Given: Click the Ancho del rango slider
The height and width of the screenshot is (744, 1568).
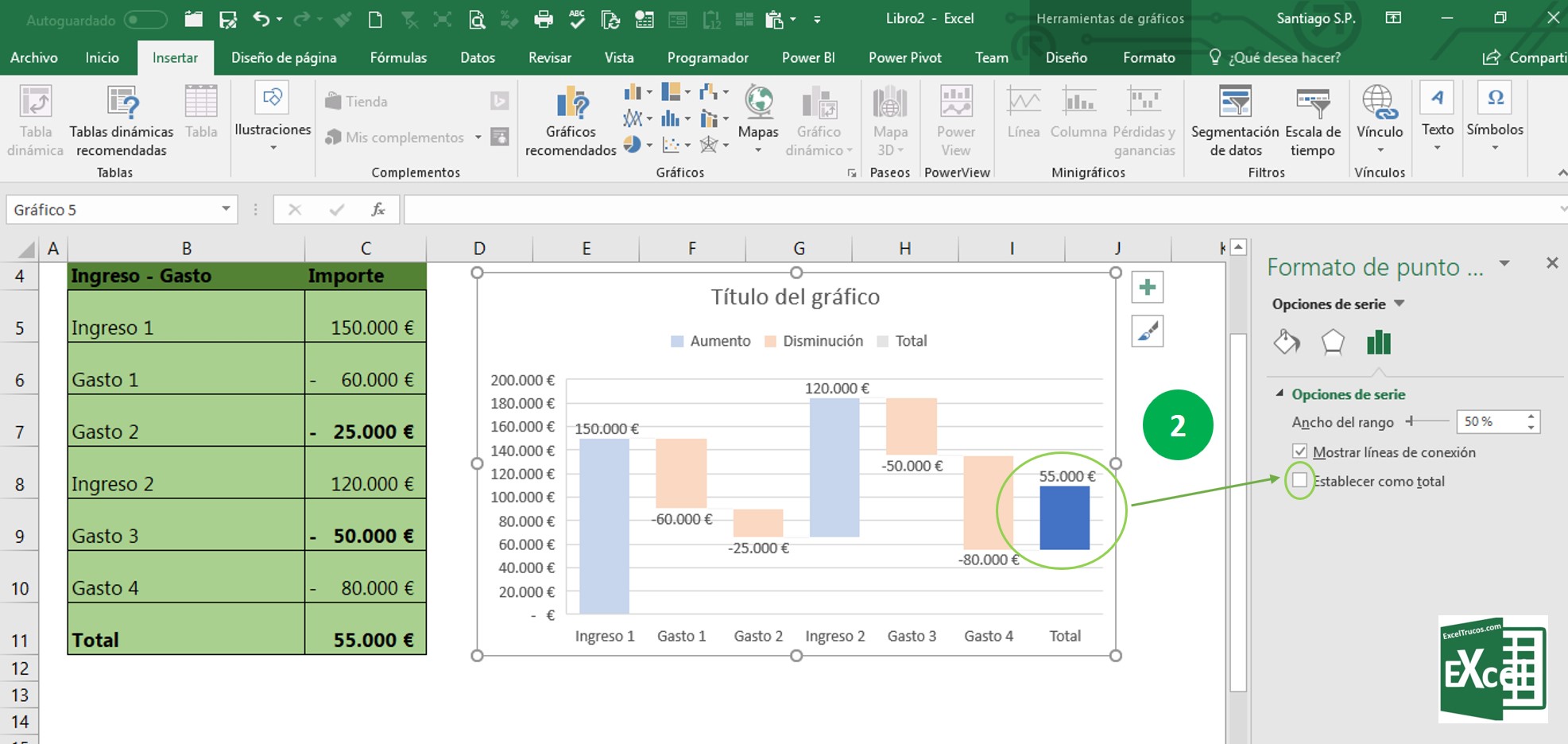Looking at the screenshot, I should pyautogui.click(x=1427, y=421).
